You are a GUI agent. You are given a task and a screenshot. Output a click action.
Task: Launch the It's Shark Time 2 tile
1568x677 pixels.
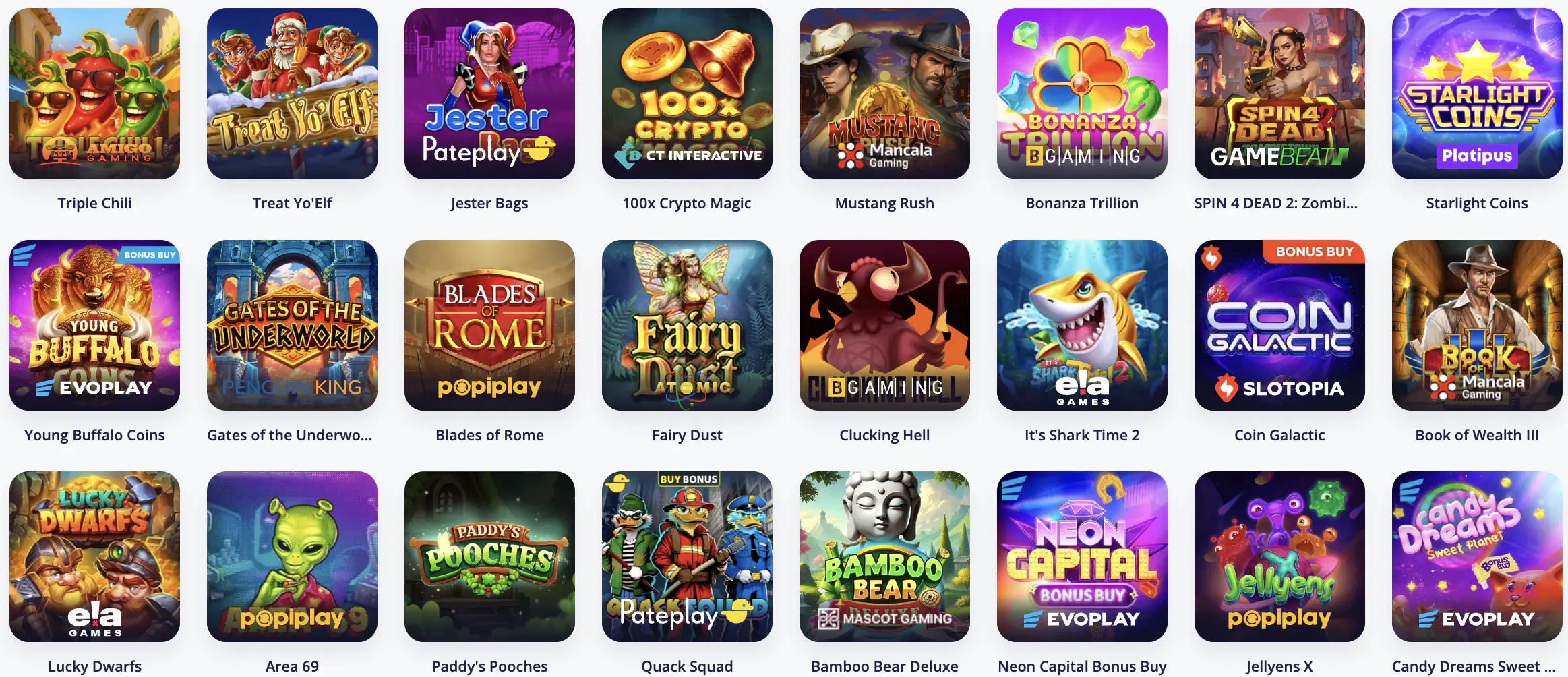coord(1082,325)
